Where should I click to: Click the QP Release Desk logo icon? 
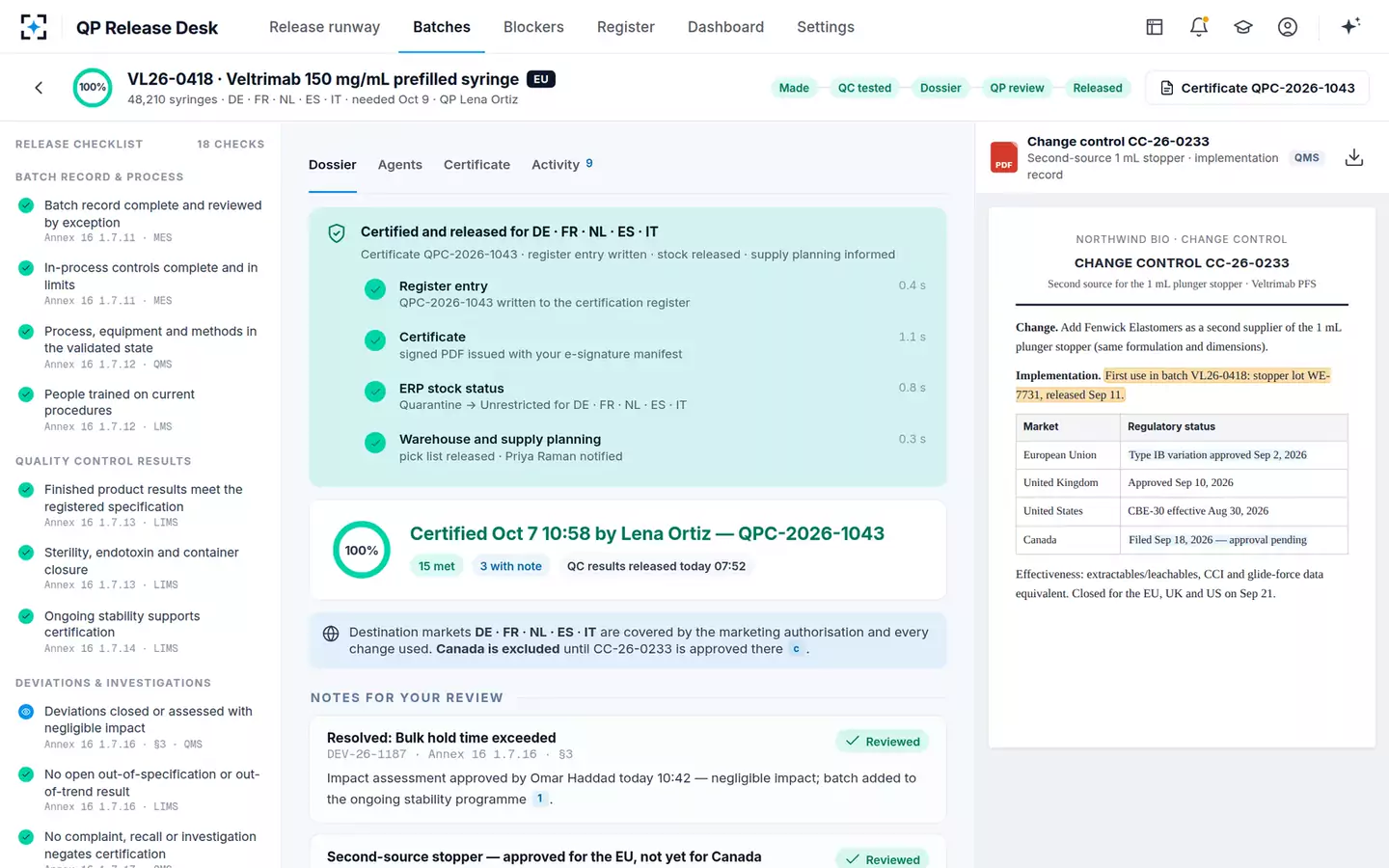34,27
